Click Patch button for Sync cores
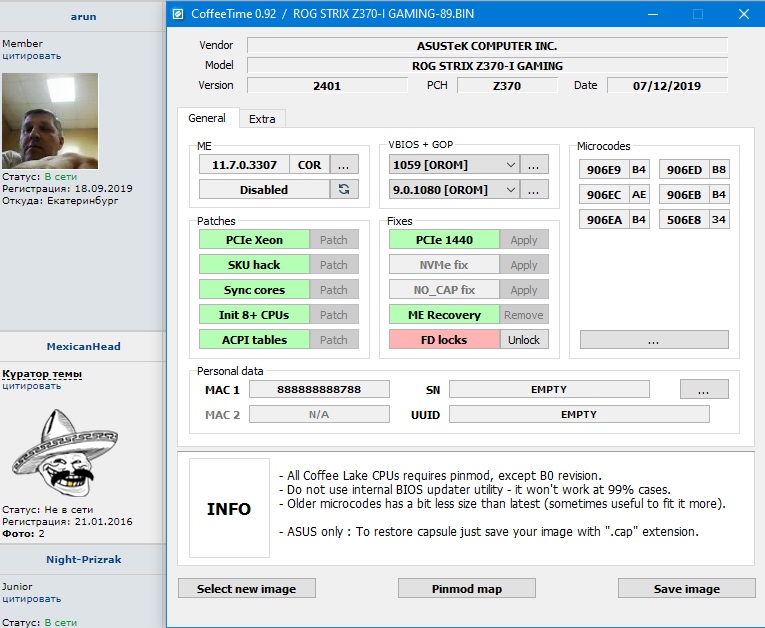 tap(334, 290)
